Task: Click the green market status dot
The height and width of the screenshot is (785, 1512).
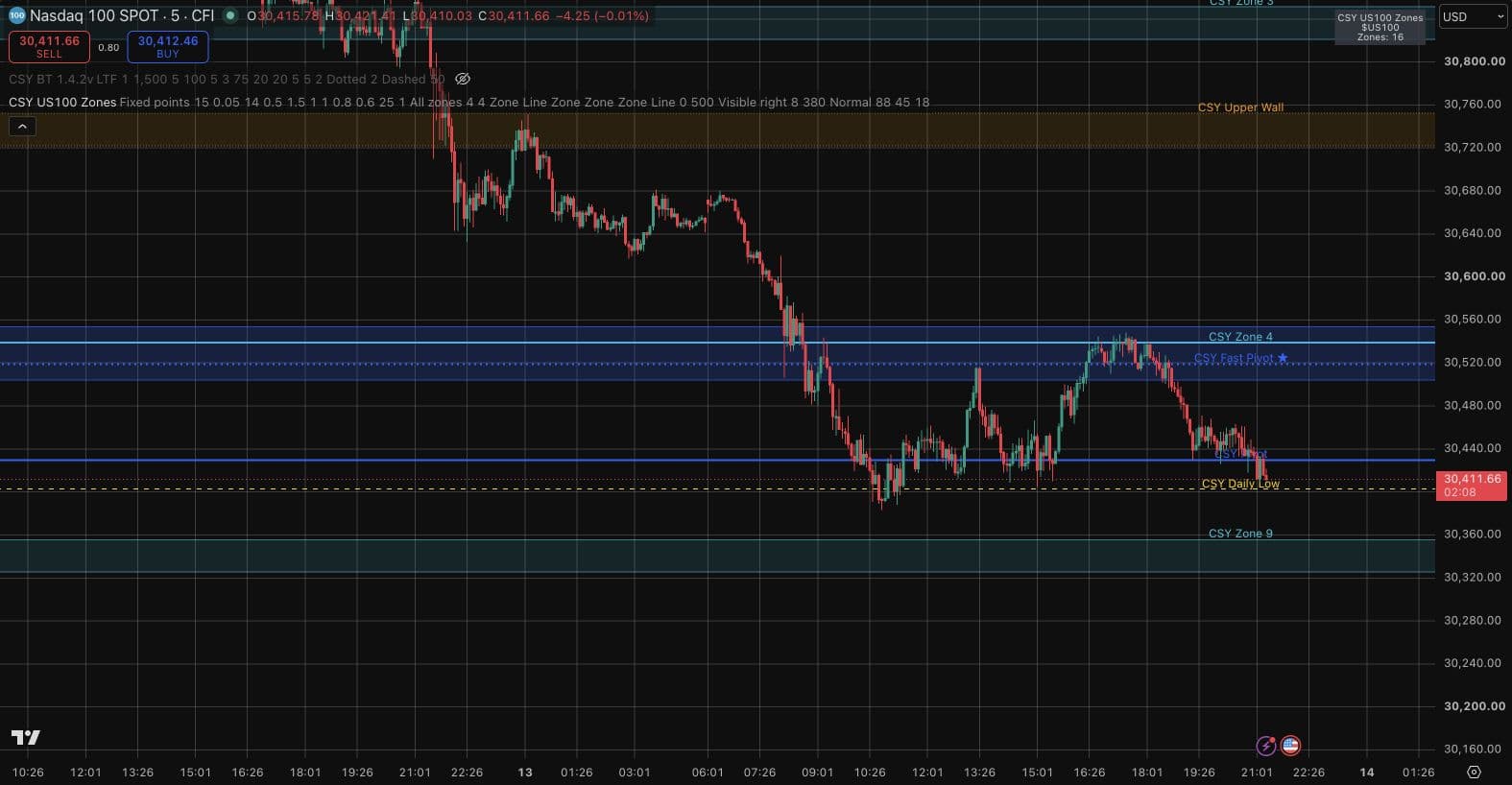Action: 229,15
